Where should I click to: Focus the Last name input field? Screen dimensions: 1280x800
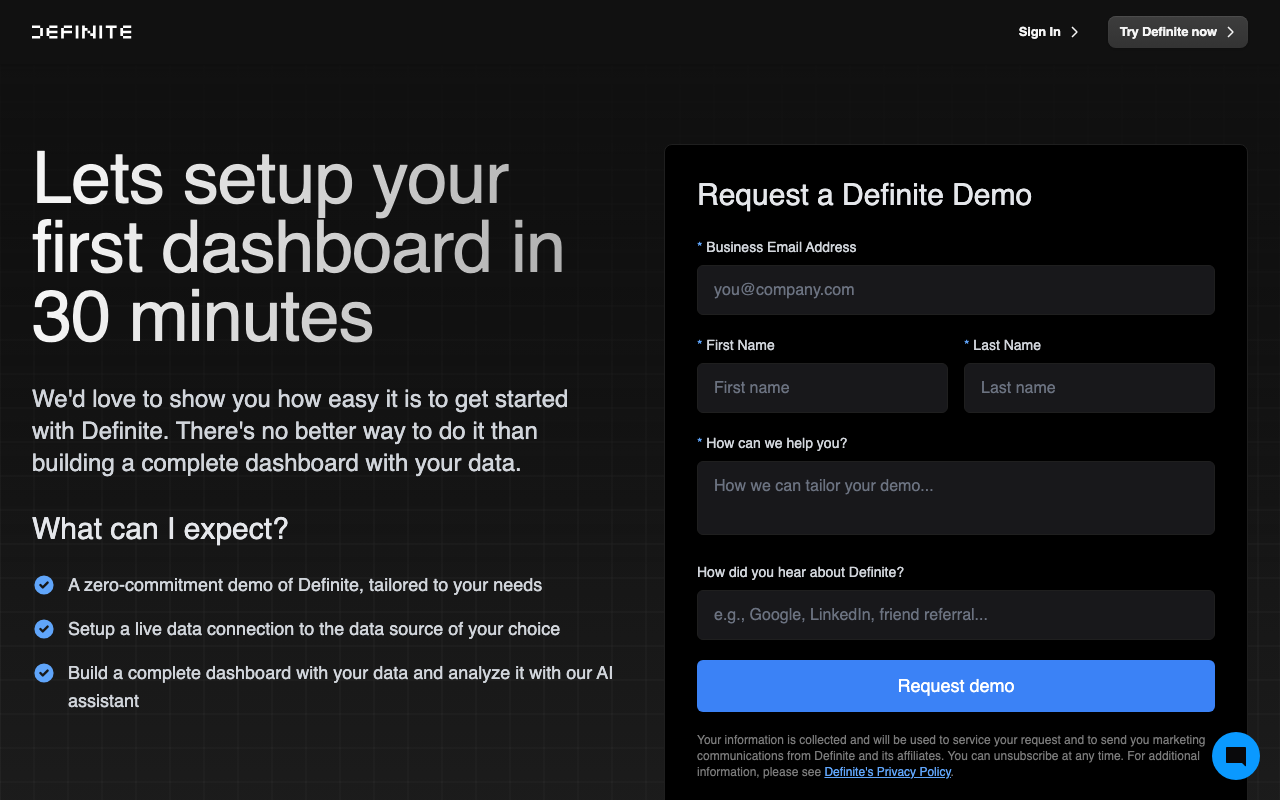(x=1089, y=388)
